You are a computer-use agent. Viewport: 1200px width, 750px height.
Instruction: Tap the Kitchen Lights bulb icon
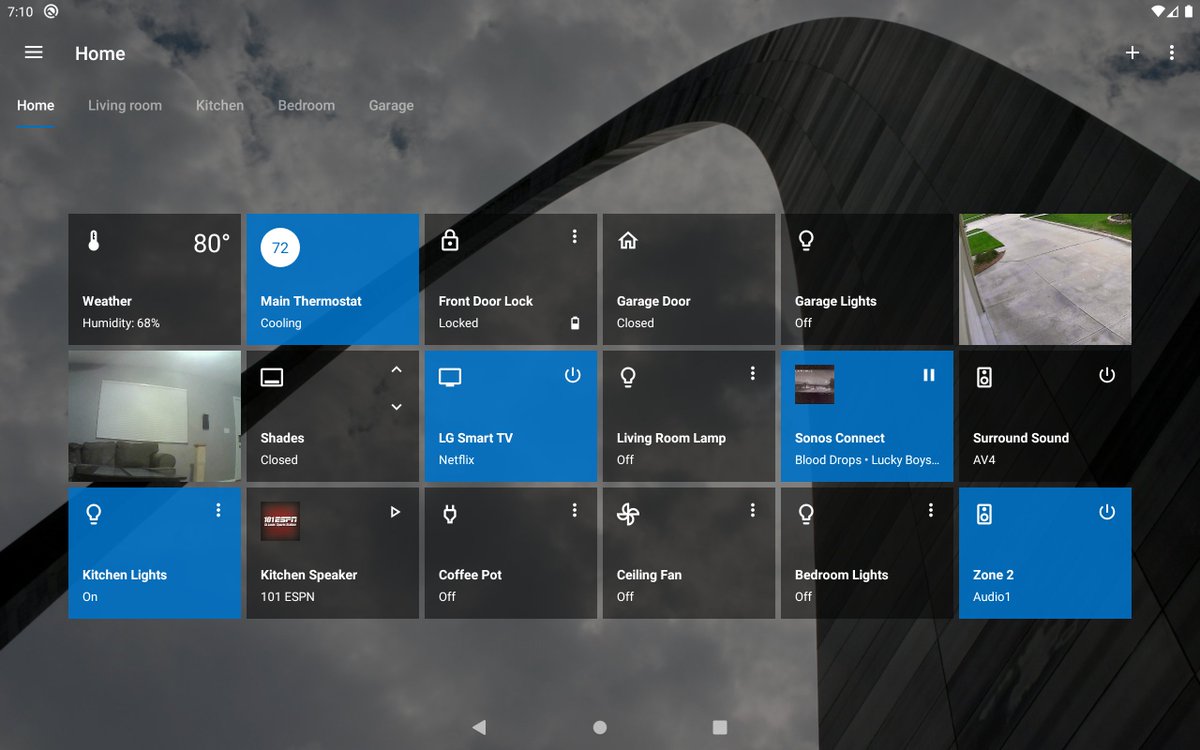(x=94, y=514)
